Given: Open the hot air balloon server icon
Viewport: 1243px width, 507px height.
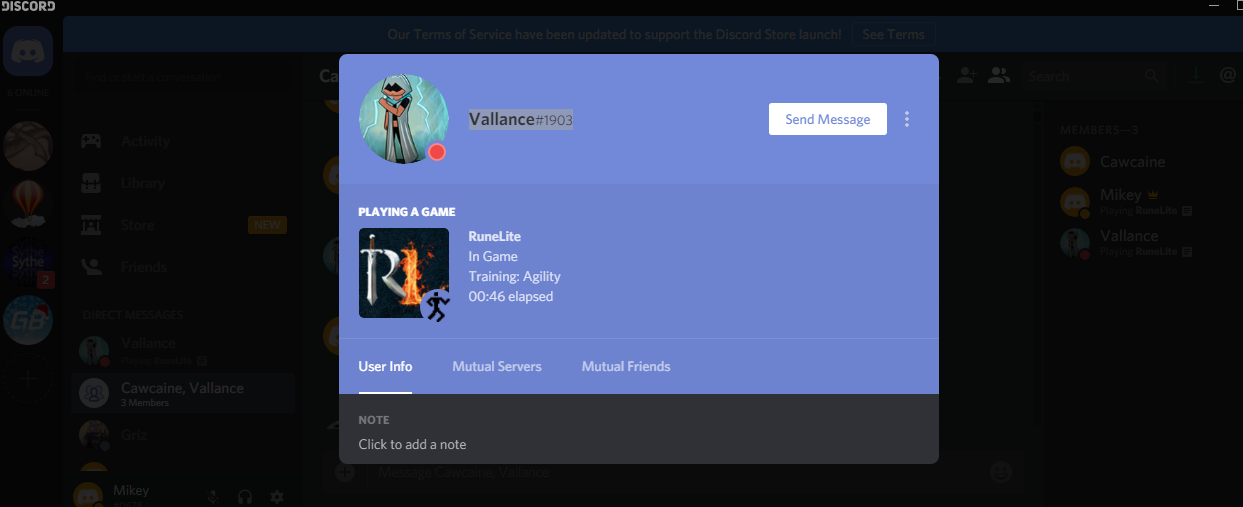Looking at the screenshot, I should 27,204.
